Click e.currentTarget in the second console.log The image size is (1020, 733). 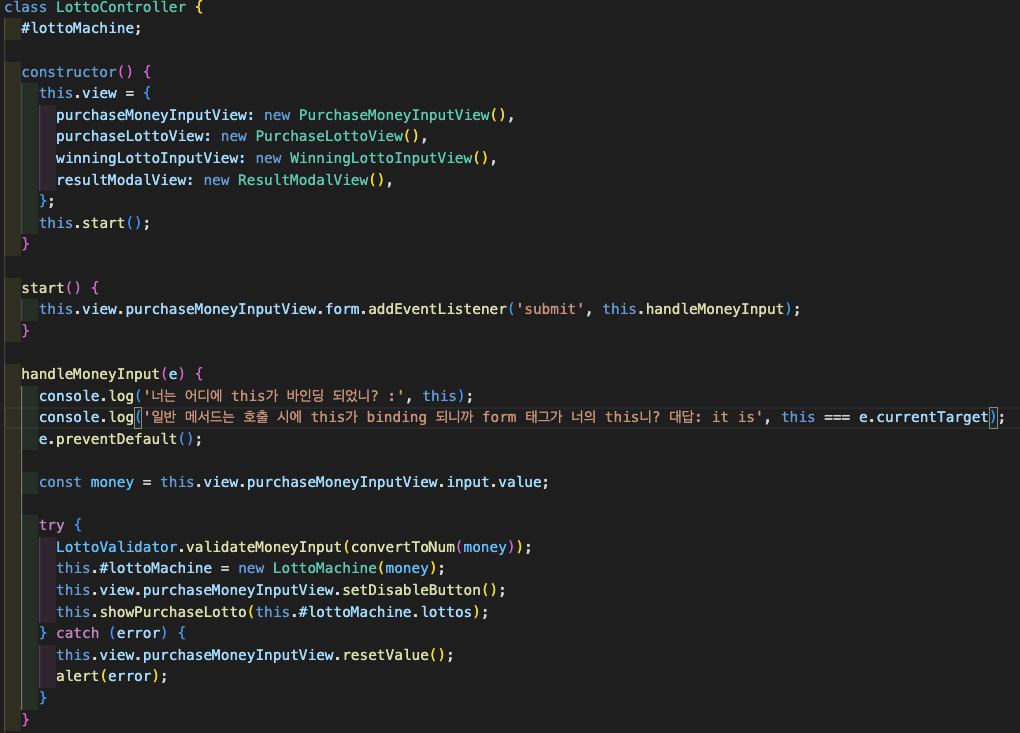pos(923,417)
